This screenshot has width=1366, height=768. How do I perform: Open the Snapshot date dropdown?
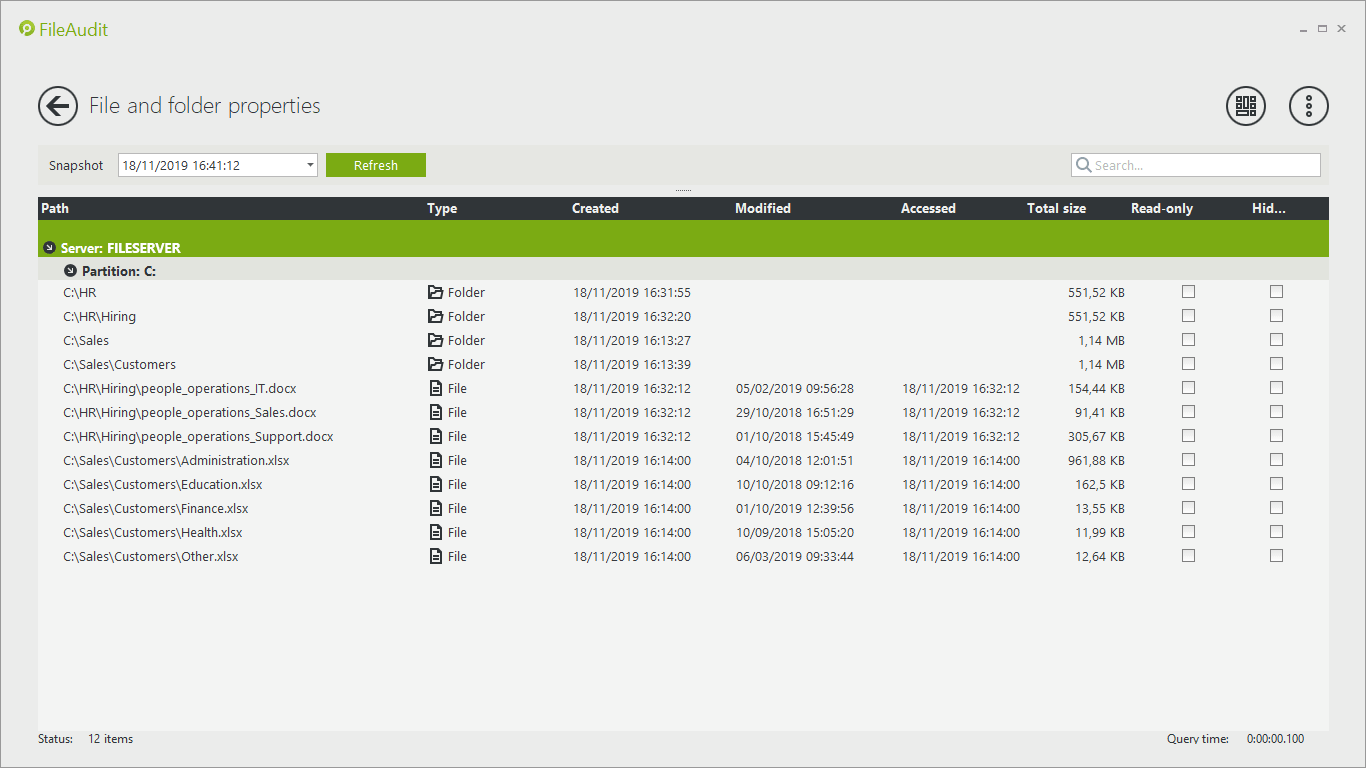[x=310, y=166]
